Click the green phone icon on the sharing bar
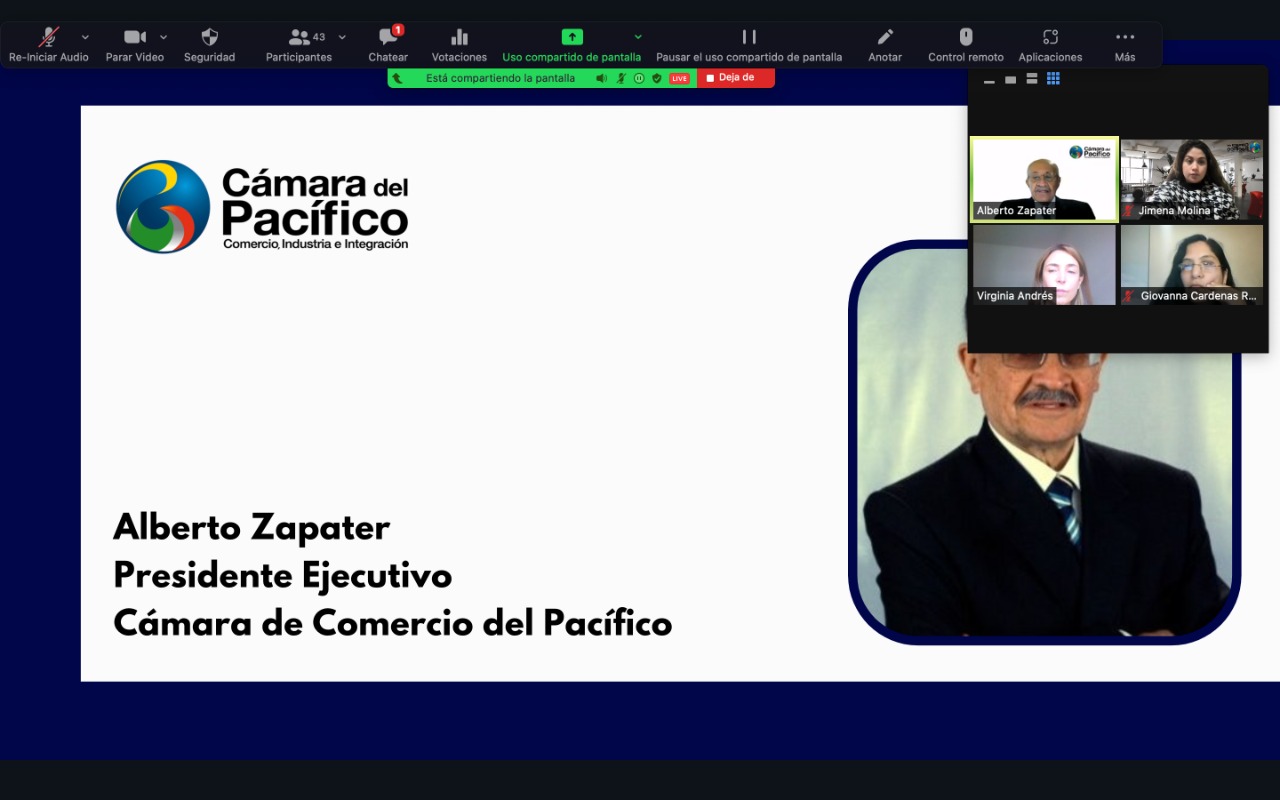This screenshot has height=800, width=1280. pos(398,78)
